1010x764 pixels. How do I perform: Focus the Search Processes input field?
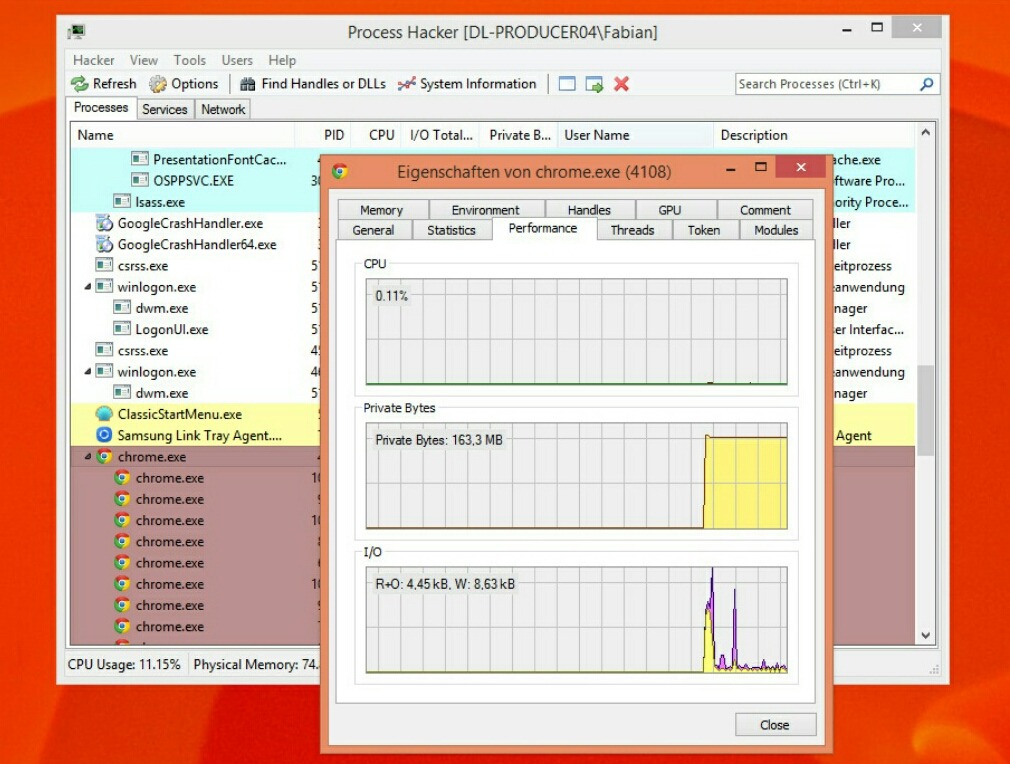[x=825, y=85]
